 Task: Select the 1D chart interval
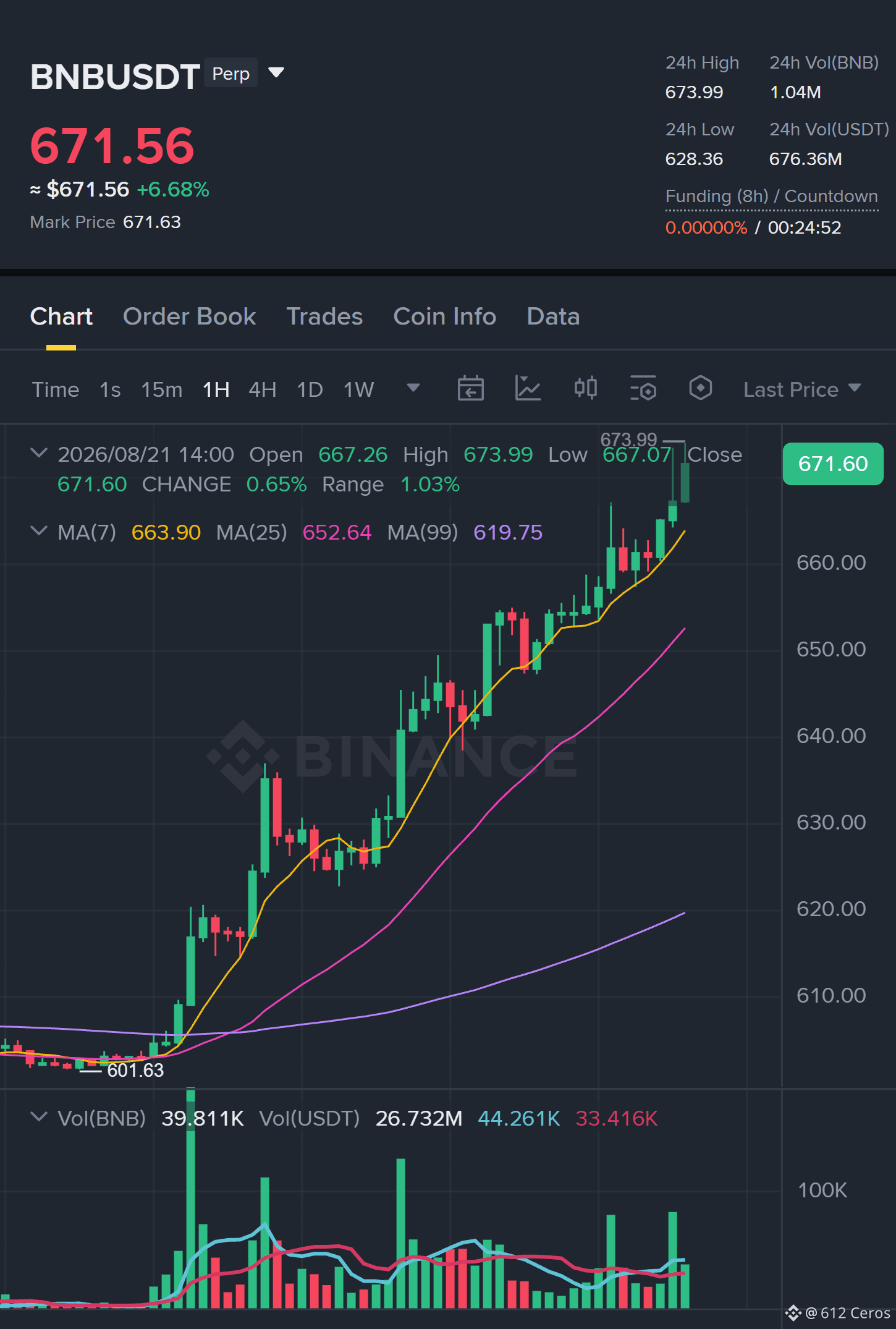(310, 389)
